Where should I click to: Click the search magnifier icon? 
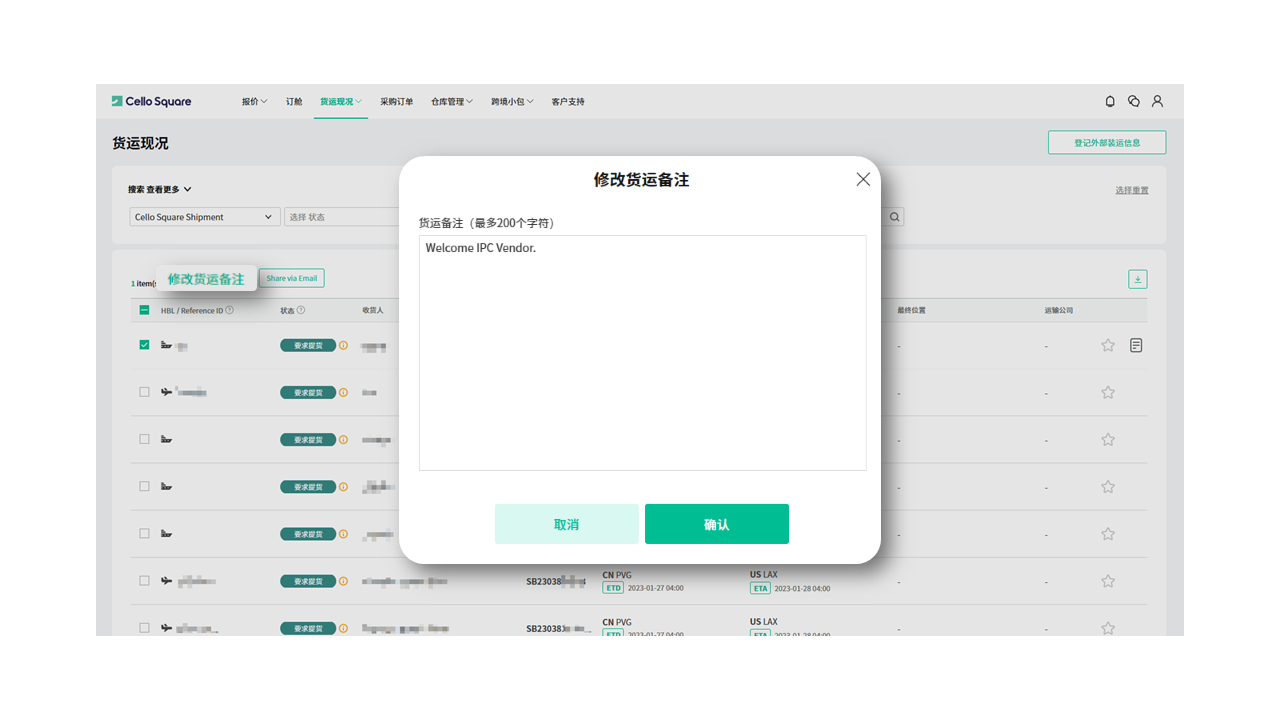pos(894,217)
